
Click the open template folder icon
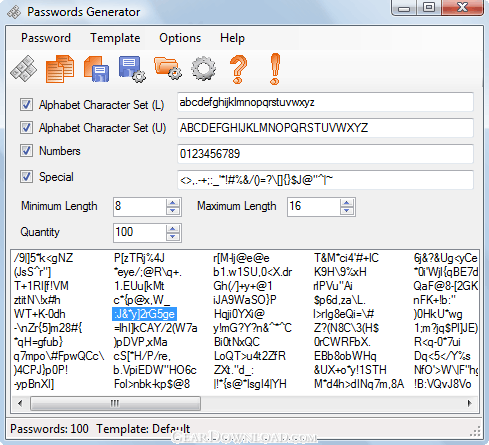click(168, 68)
